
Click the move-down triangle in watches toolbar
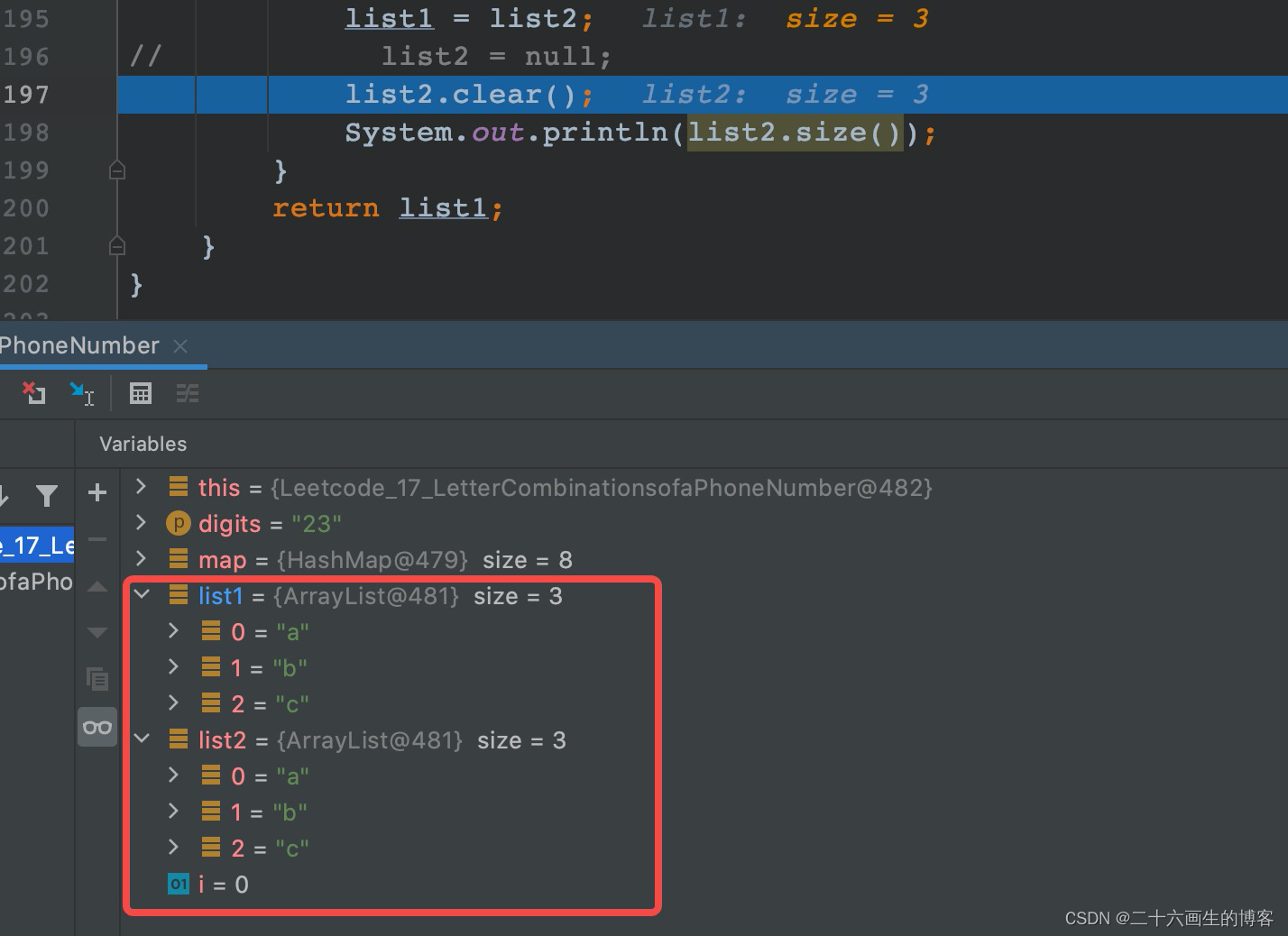point(97,631)
